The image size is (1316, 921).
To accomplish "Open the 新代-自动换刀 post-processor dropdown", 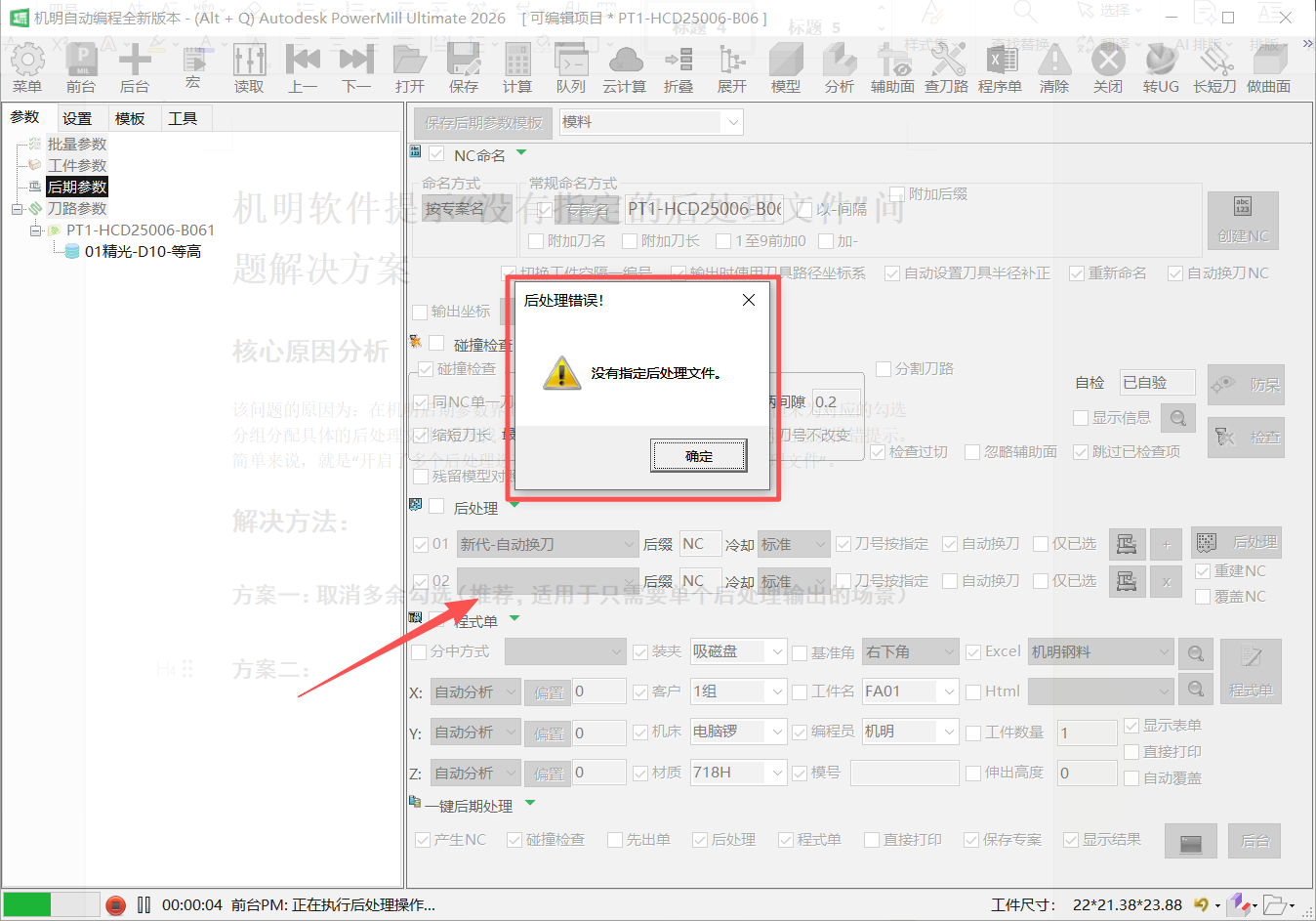I will point(548,544).
